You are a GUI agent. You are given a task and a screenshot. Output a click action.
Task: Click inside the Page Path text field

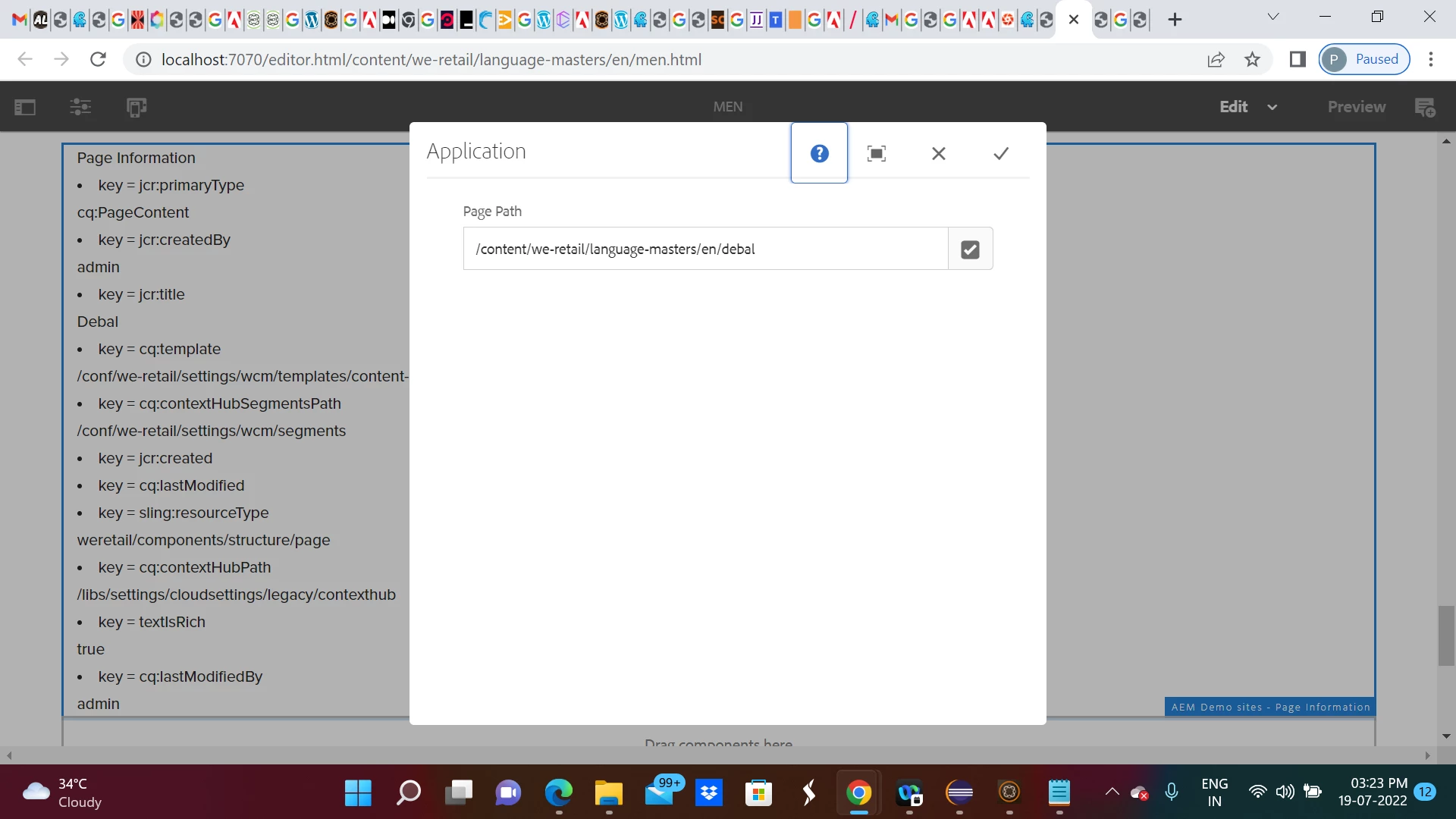pos(705,249)
